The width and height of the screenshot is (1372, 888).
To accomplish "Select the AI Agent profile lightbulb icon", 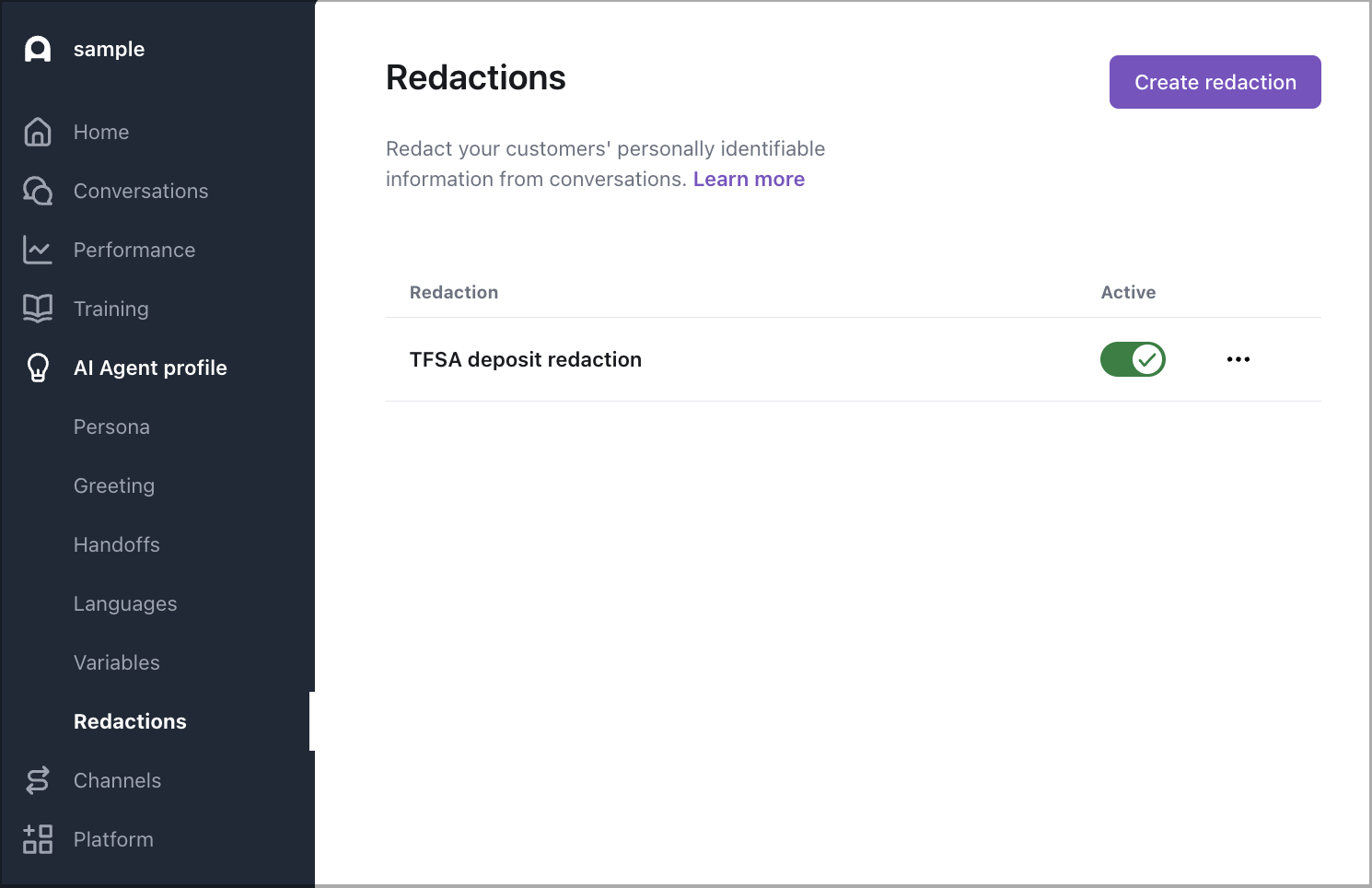I will (x=37, y=368).
